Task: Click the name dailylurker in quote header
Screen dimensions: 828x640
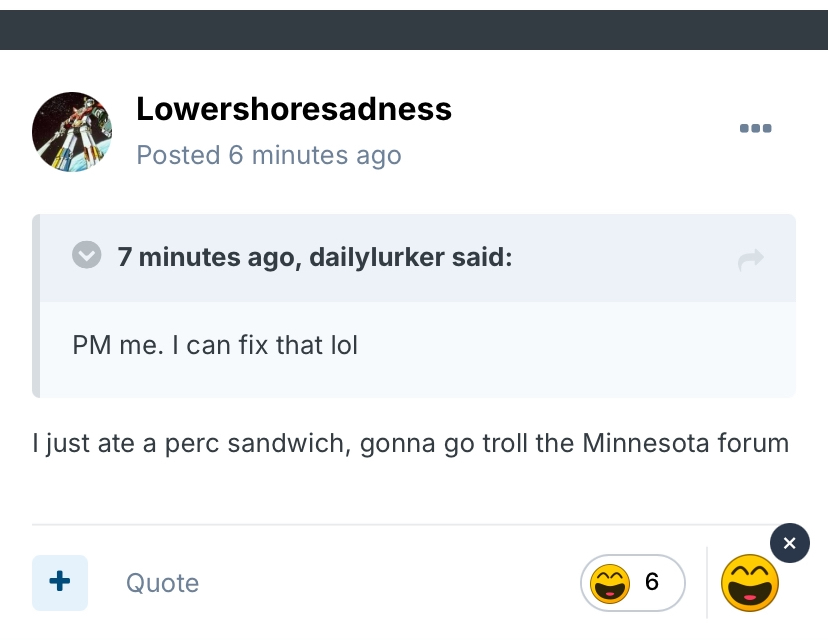Action: pyautogui.click(x=377, y=257)
